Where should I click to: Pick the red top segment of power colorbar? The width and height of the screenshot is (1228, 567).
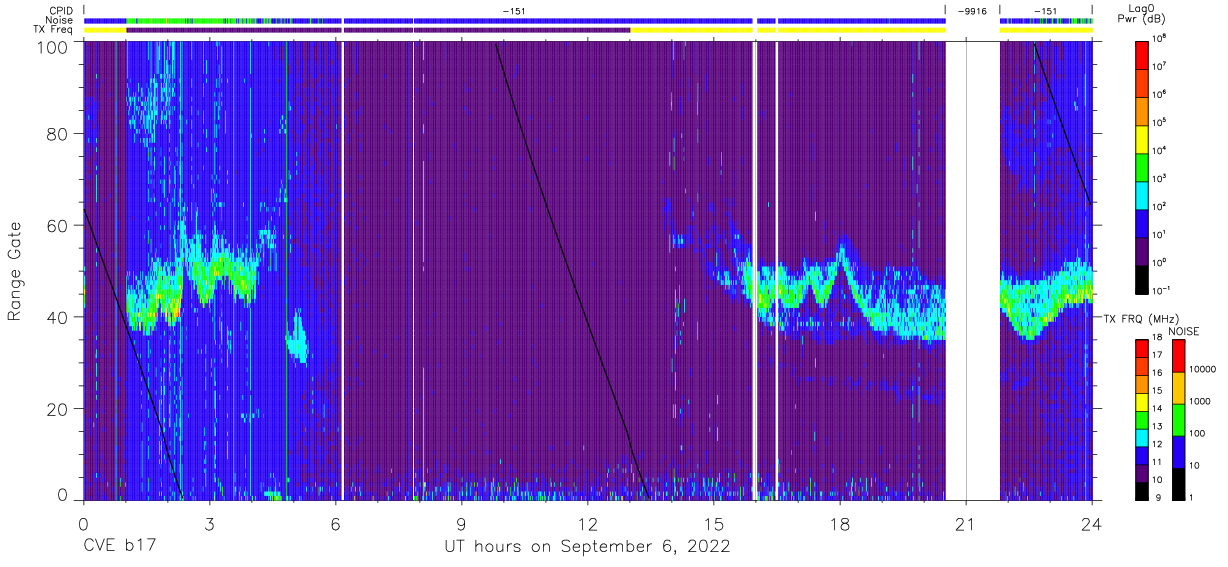click(x=1142, y=53)
